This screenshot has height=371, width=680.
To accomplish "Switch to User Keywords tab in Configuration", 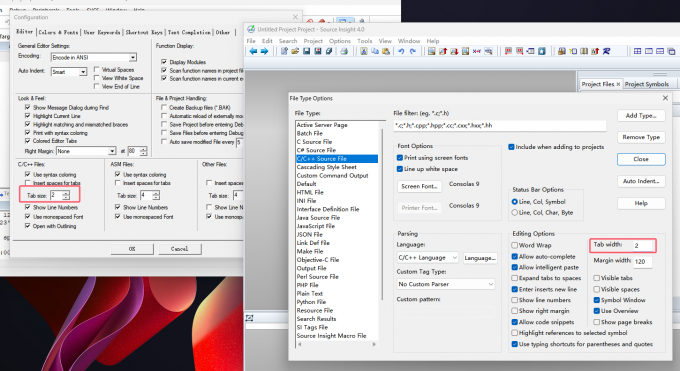I will click(x=102, y=32).
